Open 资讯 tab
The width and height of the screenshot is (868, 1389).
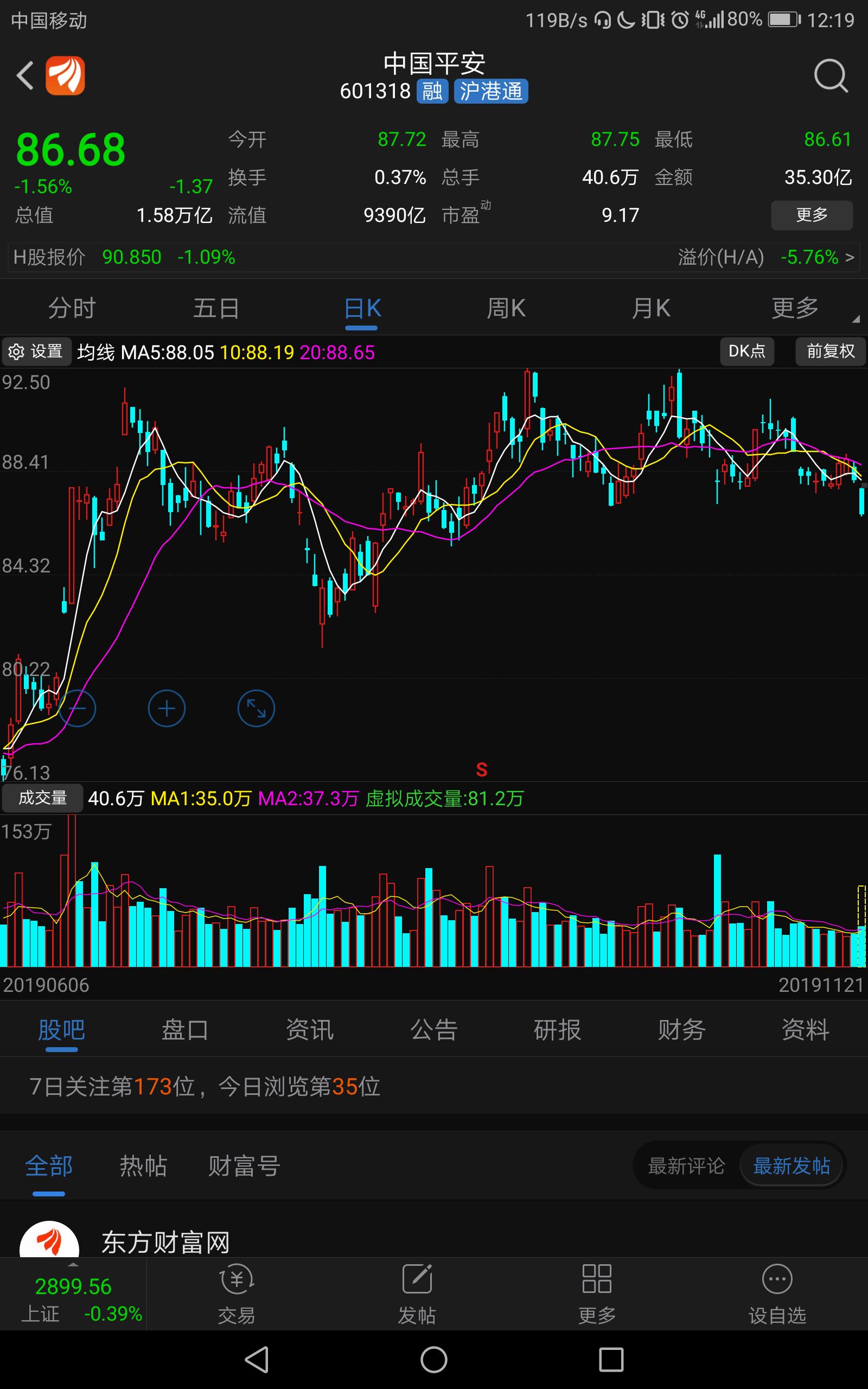(309, 1030)
